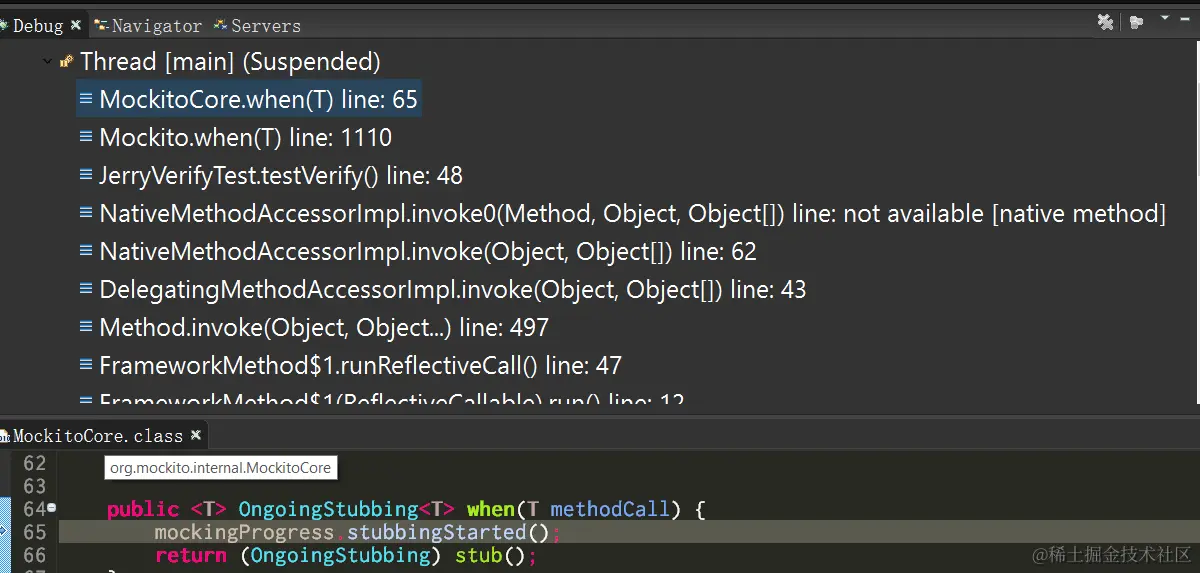The image size is (1200, 573).
Task: Click stubbingStarted() in line 65
Action: 449,532
